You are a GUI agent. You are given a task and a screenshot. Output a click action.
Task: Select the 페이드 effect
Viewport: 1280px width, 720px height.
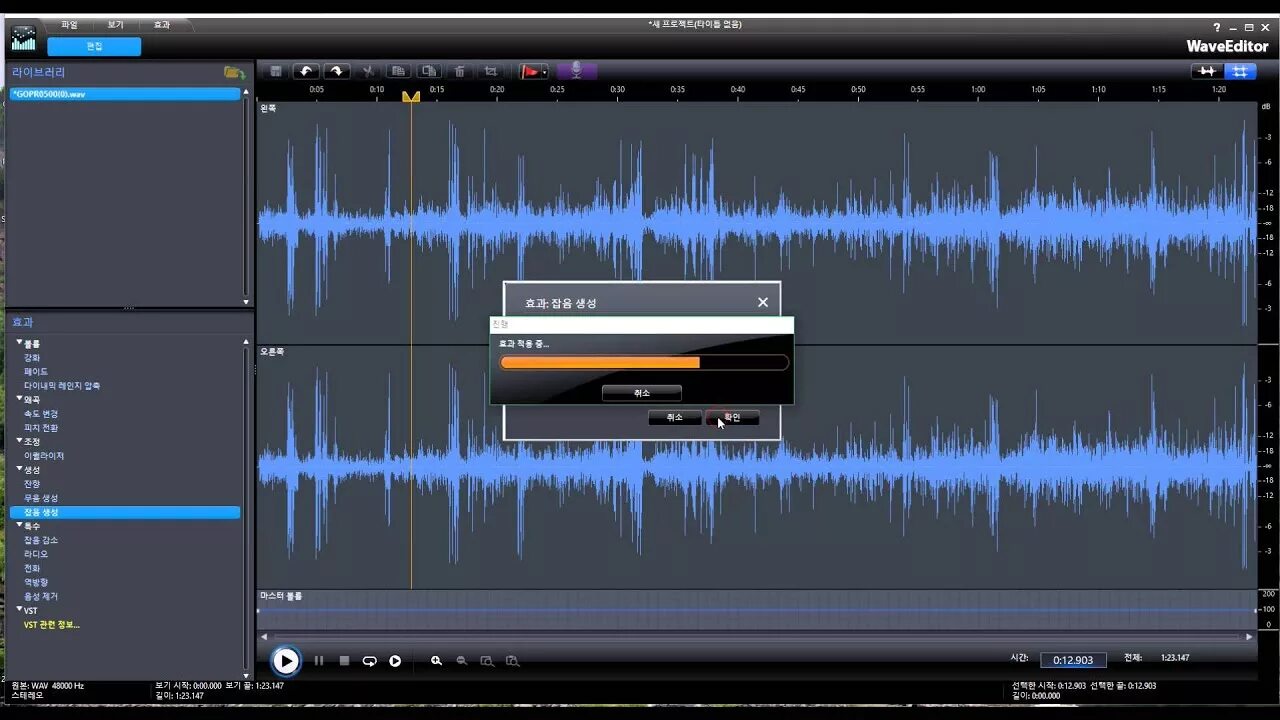[x=36, y=372]
